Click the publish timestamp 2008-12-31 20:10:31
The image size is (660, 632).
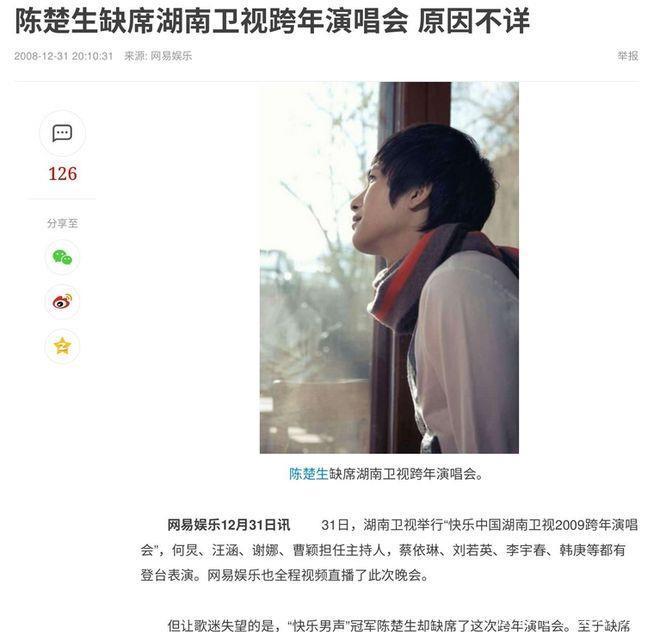tap(64, 56)
